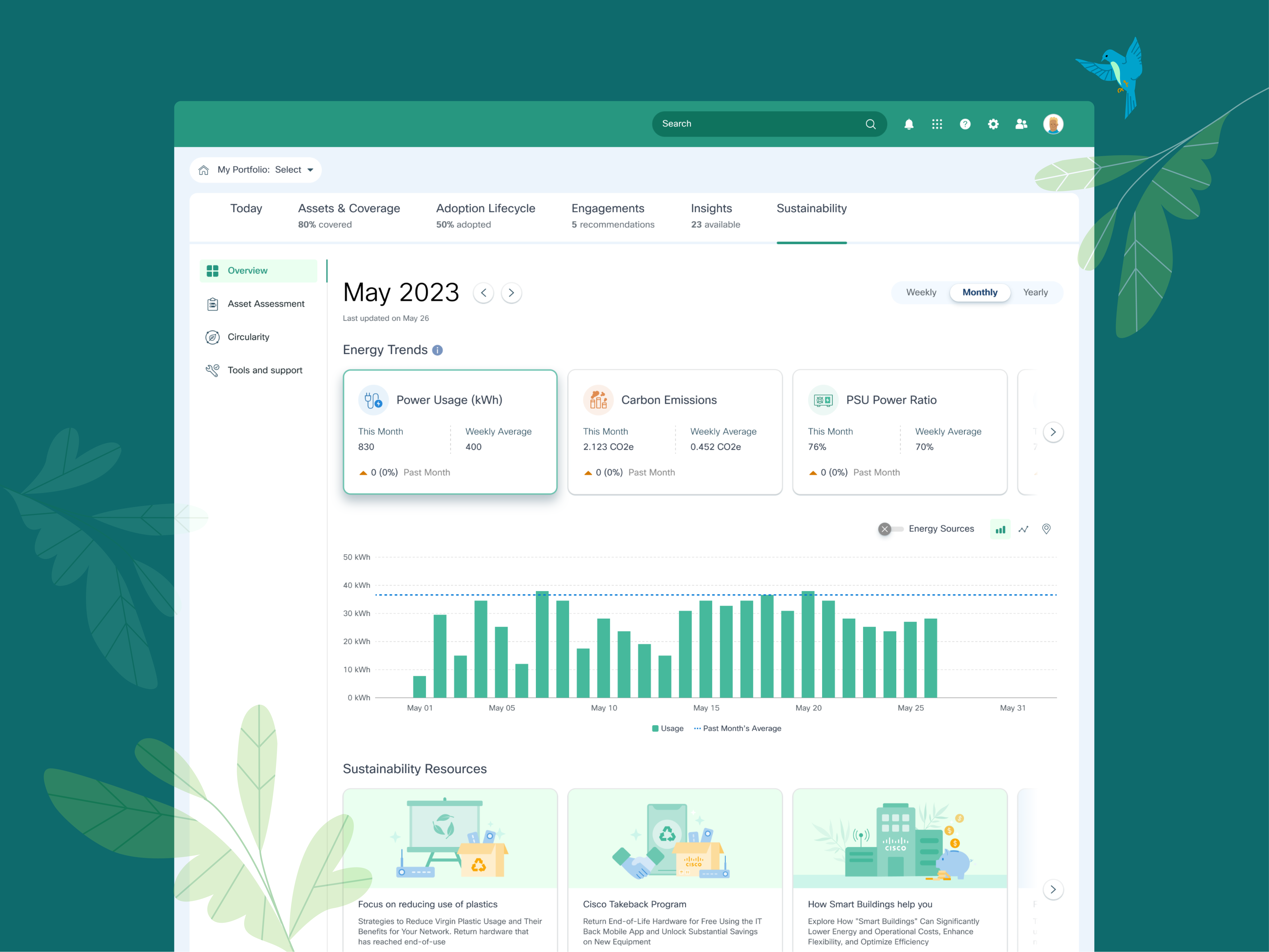Open Asset Assessment from the sidebar

tap(266, 304)
